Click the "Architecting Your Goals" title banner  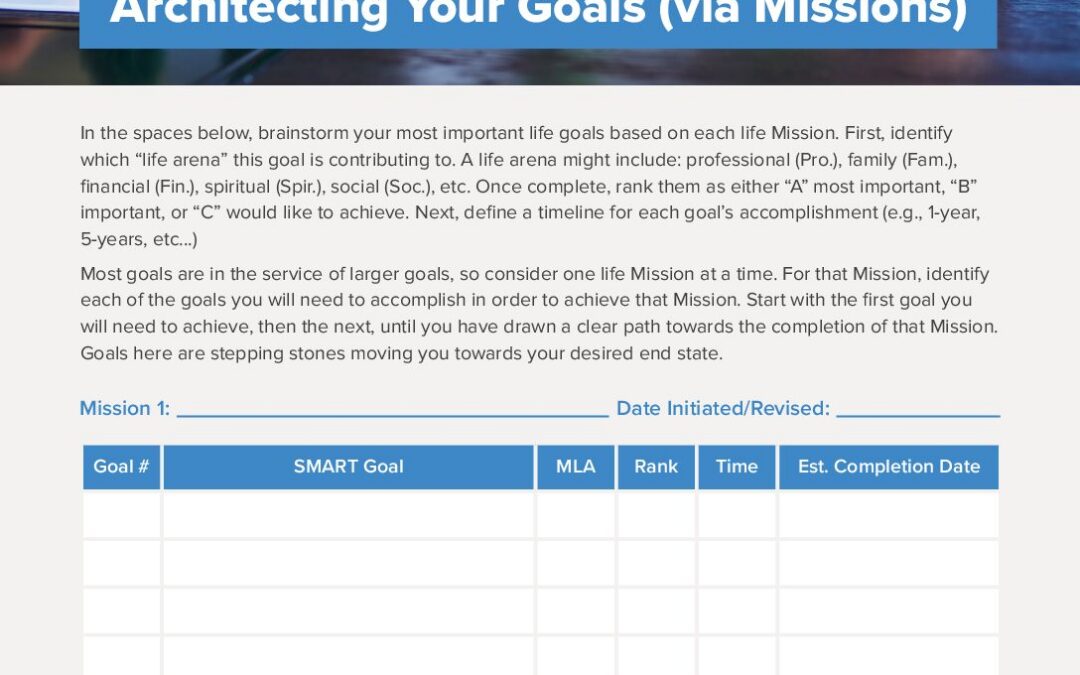click(x=538, y=18)
